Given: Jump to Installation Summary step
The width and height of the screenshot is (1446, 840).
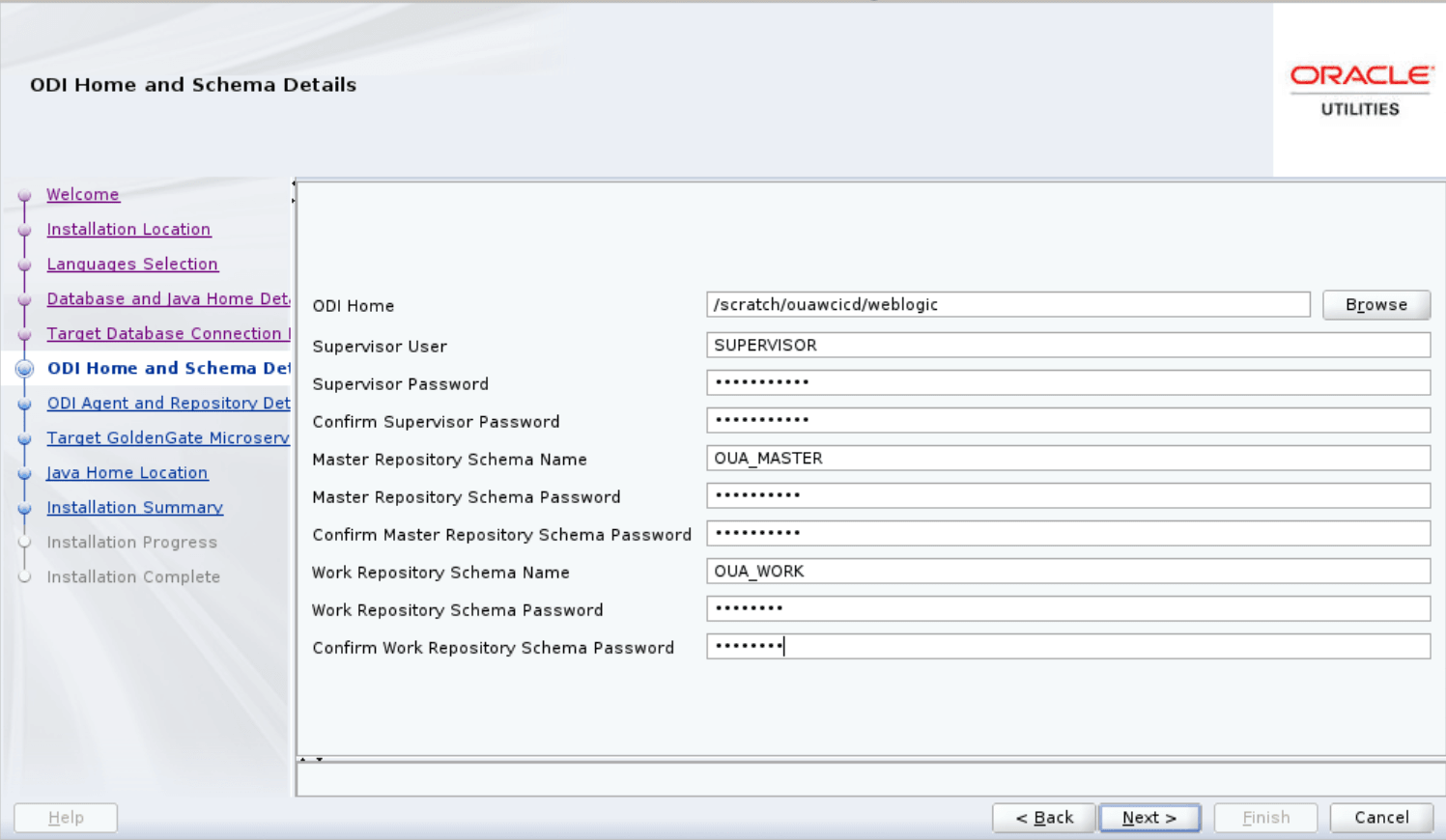Looking at the screenshot, I should pos(135,507).
